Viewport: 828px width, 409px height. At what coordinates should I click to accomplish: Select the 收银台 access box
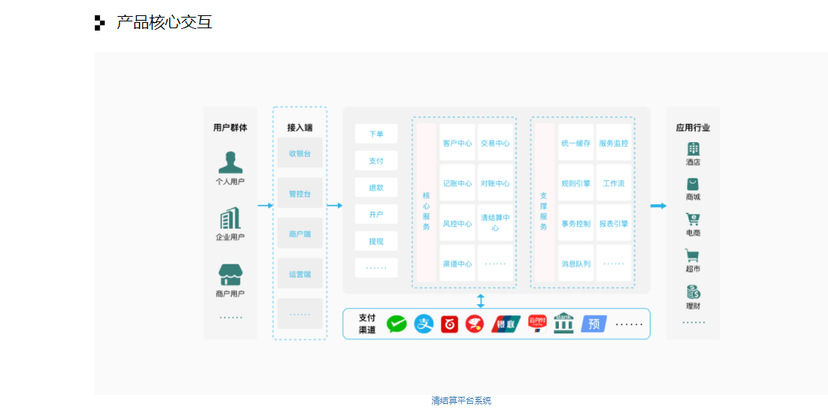pyautogui.click(x=300, y=153)
